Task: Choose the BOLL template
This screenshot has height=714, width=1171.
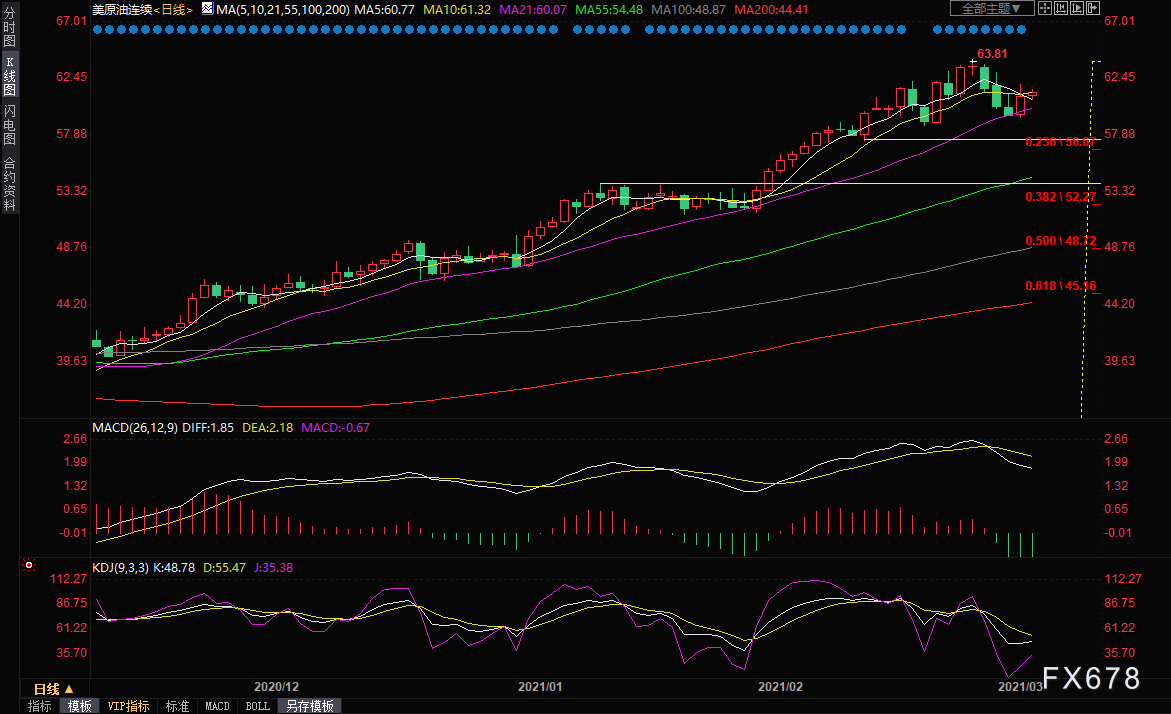Action: click(258, 706)
